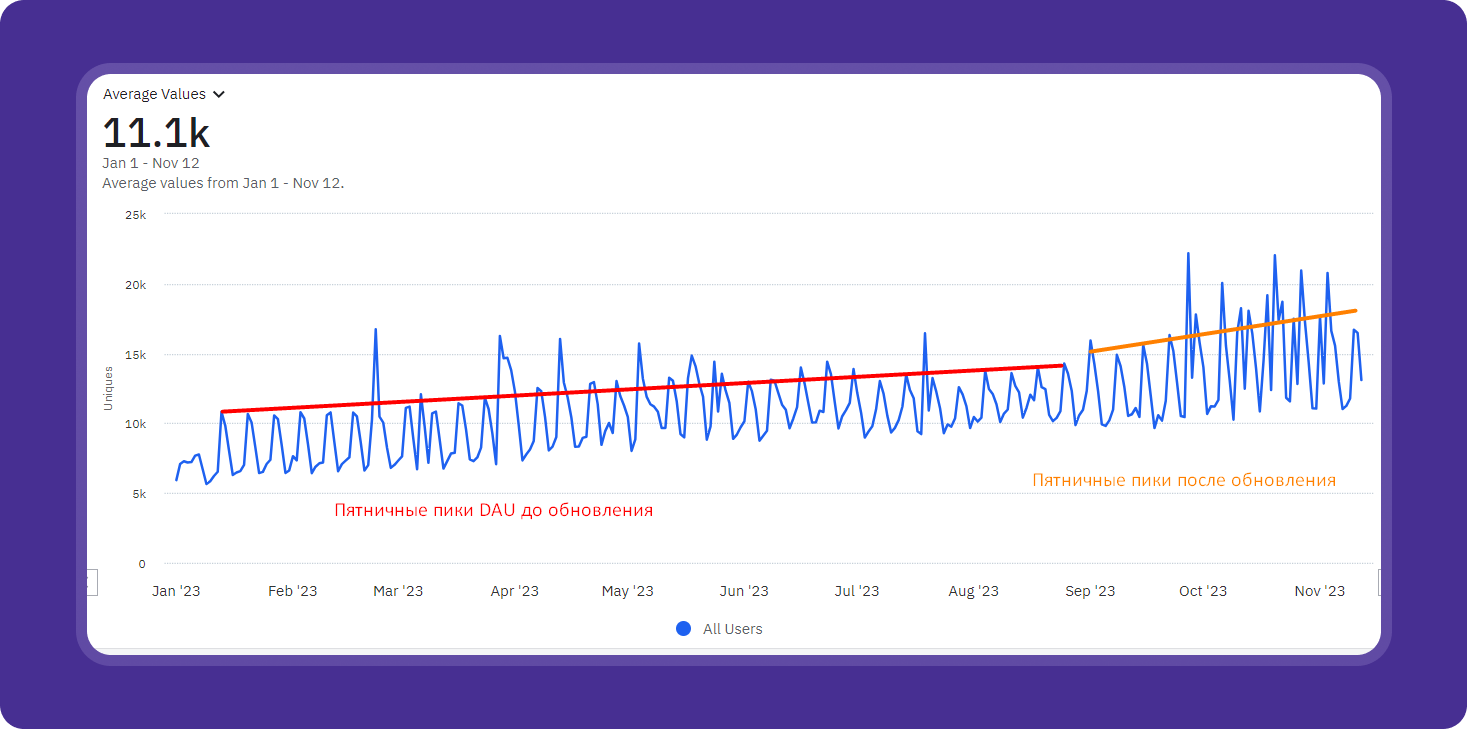Open the Average Values dropdown
The height and width of the screenshot is (729, 1467).
pyautogui.click(x=155, y=94)
